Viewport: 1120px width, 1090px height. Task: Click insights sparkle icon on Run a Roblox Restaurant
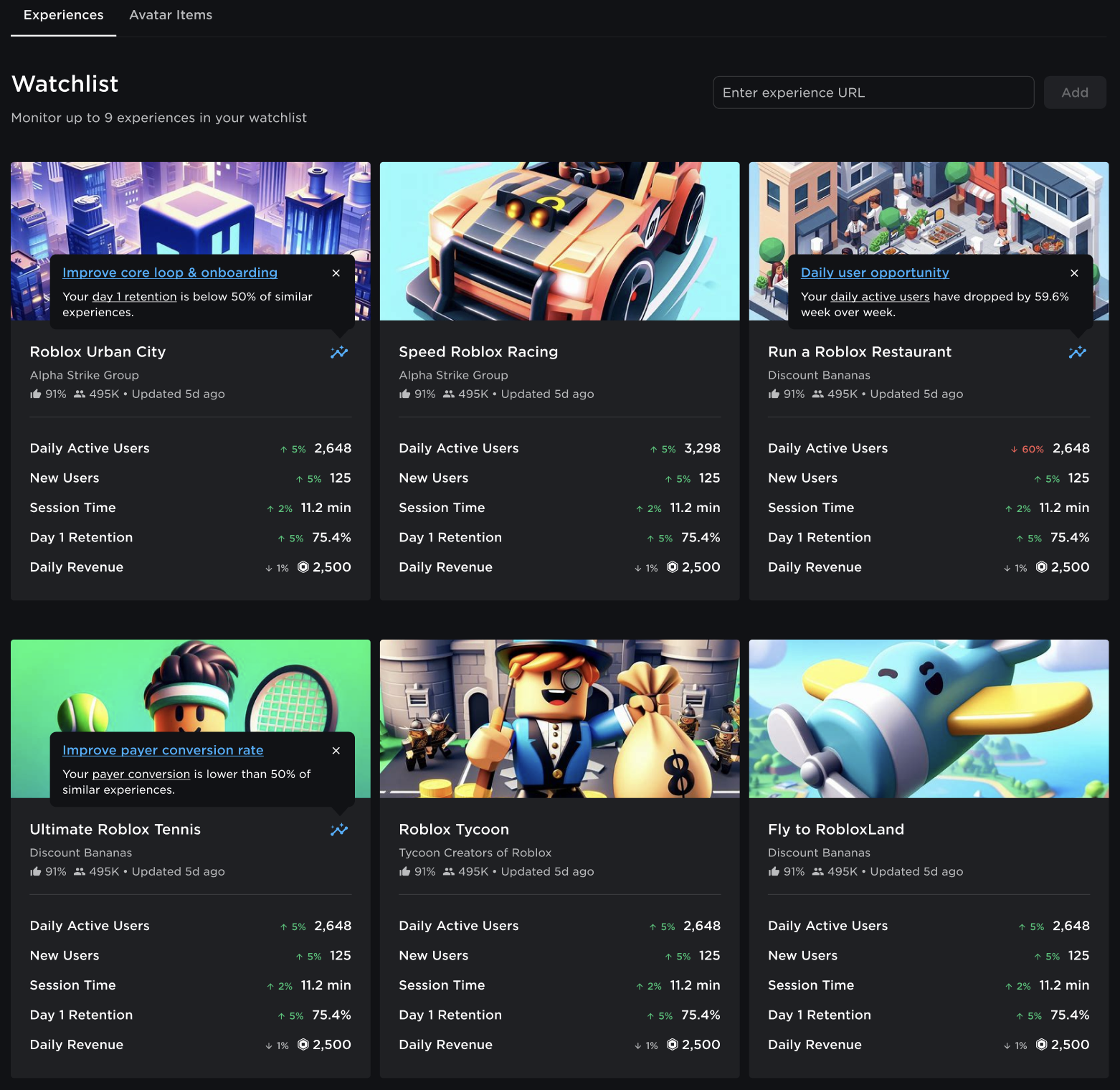click(x=1077, y=352)
